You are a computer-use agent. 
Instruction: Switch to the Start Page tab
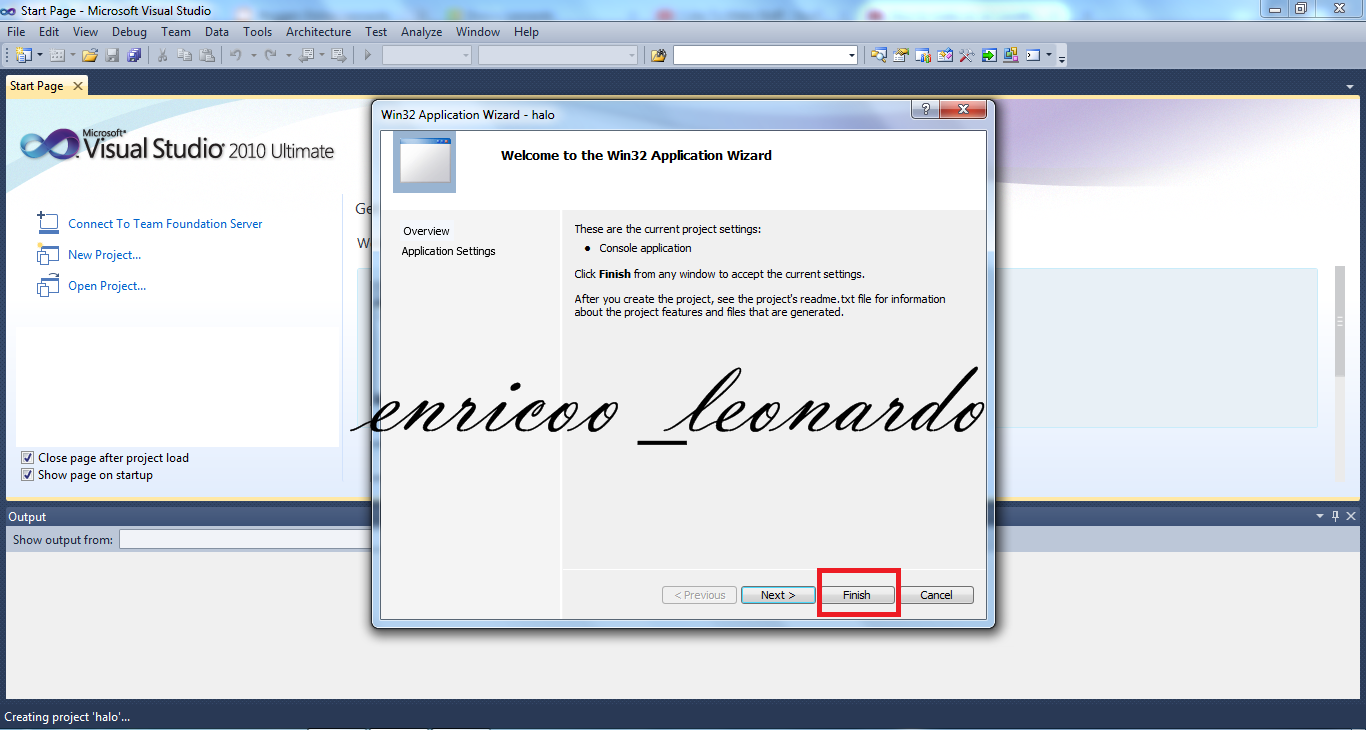pyautogui.click(x=37, y=86)
